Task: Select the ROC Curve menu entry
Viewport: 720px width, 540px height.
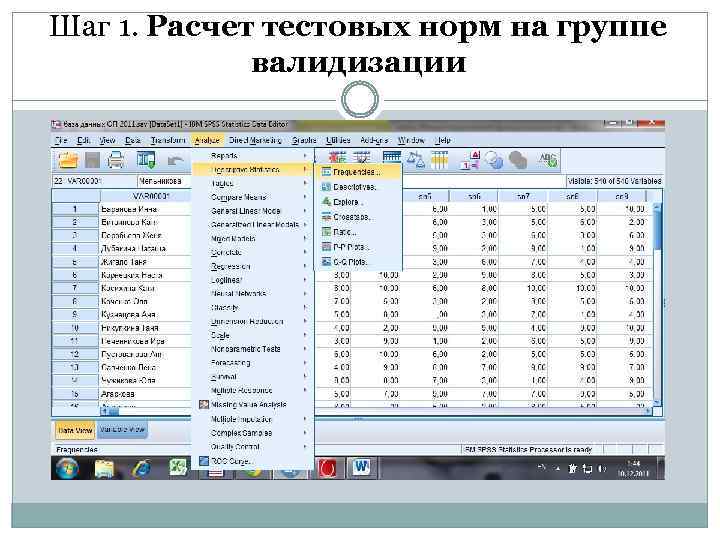Action: [253, 461]
